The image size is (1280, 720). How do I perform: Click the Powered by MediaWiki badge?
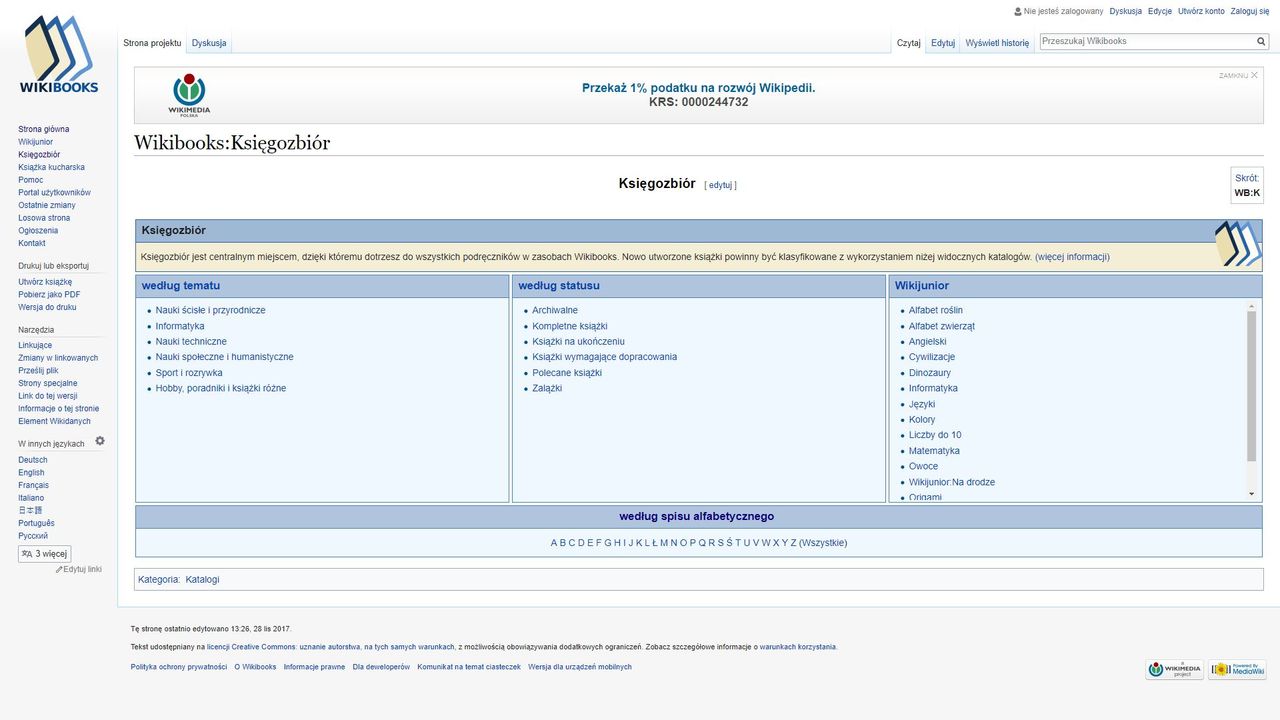[1237, 670]
